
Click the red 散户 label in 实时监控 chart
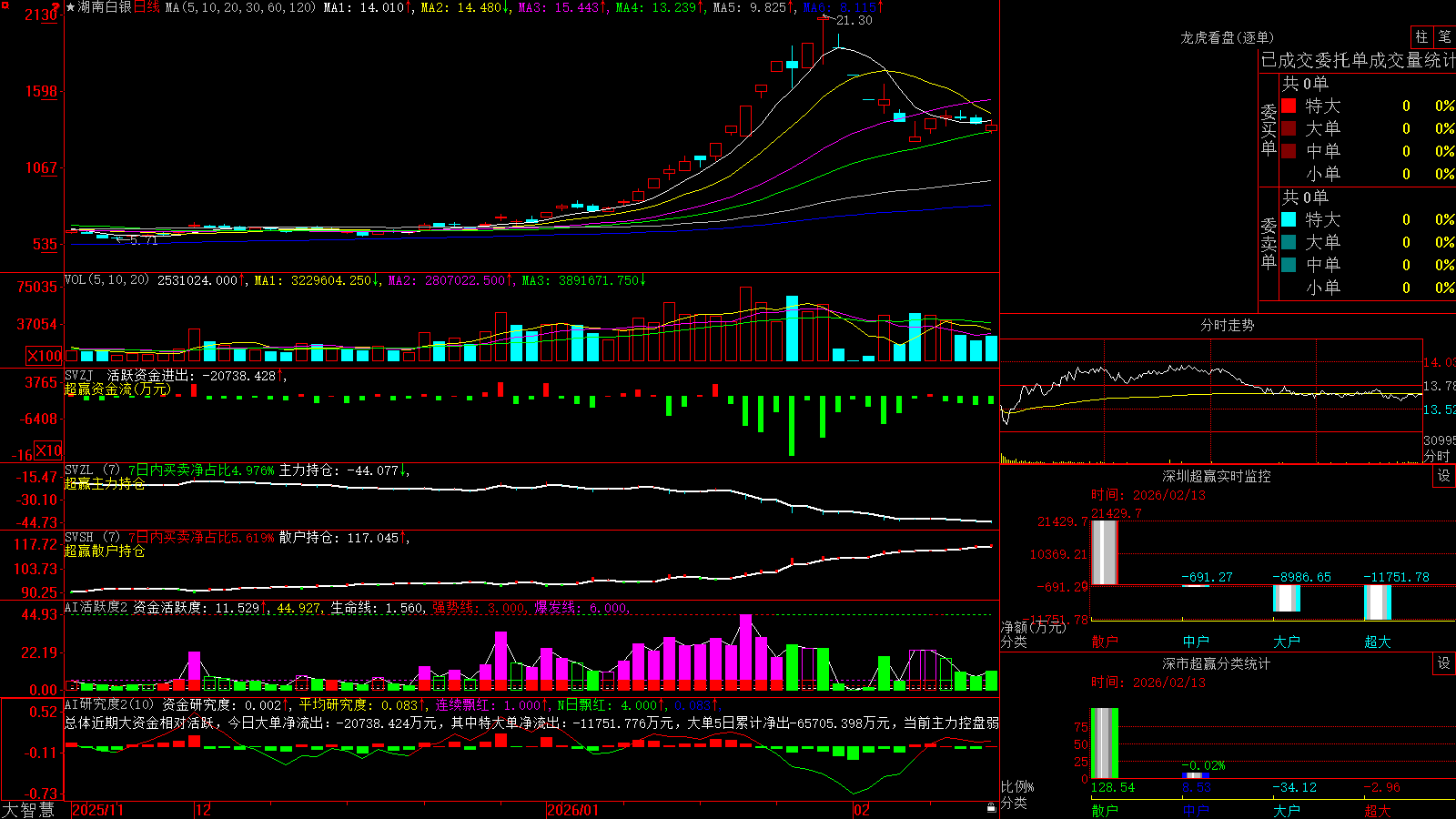[x=1105, y=642]
